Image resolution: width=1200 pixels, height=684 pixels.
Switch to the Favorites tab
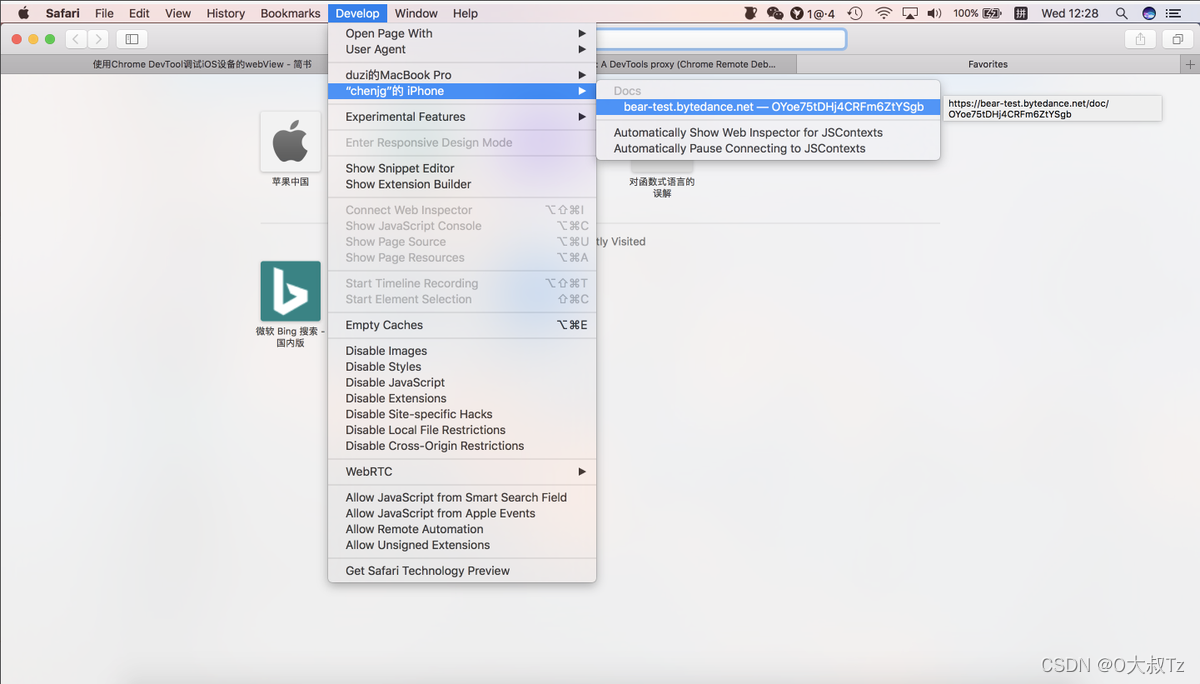[988, 64]
